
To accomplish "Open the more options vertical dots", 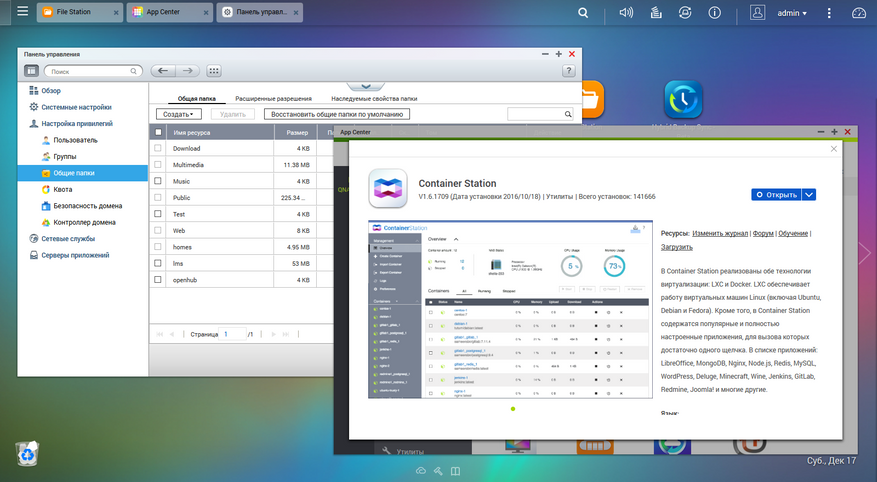I will click(x=829, y=13).
